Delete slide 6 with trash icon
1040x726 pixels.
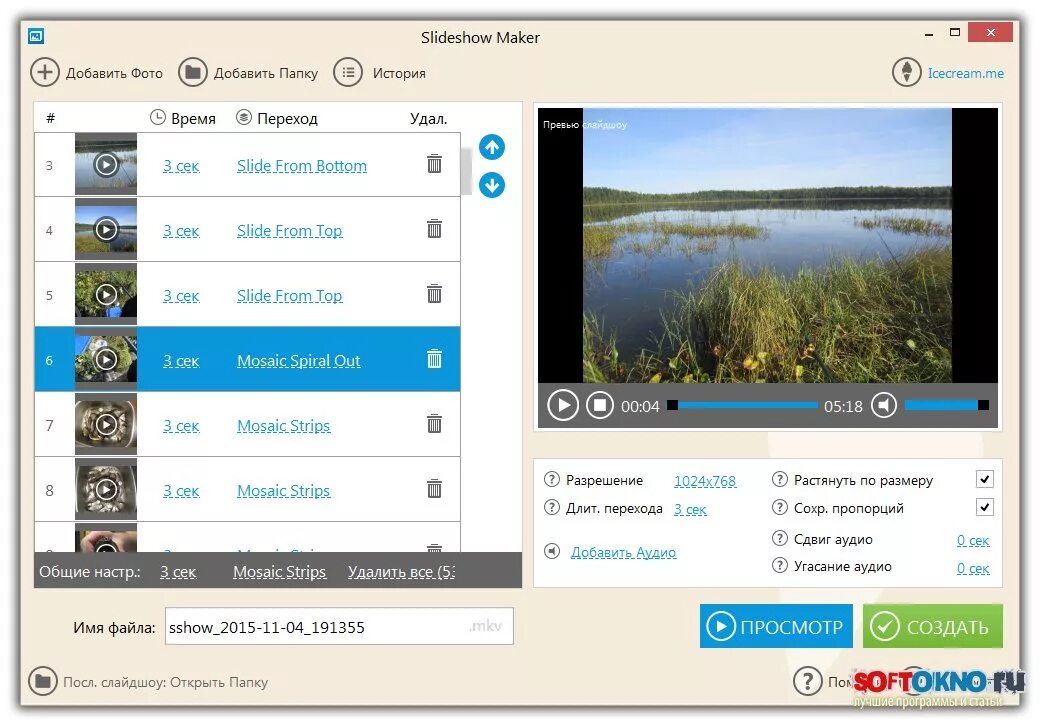coord(434,359)
